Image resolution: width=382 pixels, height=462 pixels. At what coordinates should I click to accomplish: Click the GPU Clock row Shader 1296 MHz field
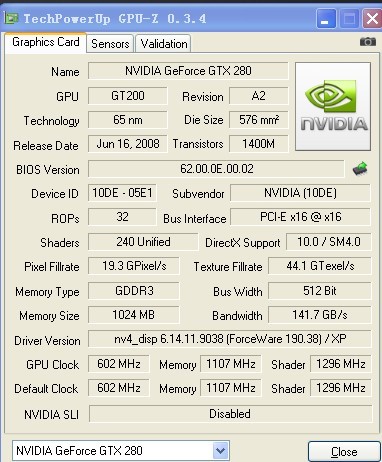pos(341,364)
